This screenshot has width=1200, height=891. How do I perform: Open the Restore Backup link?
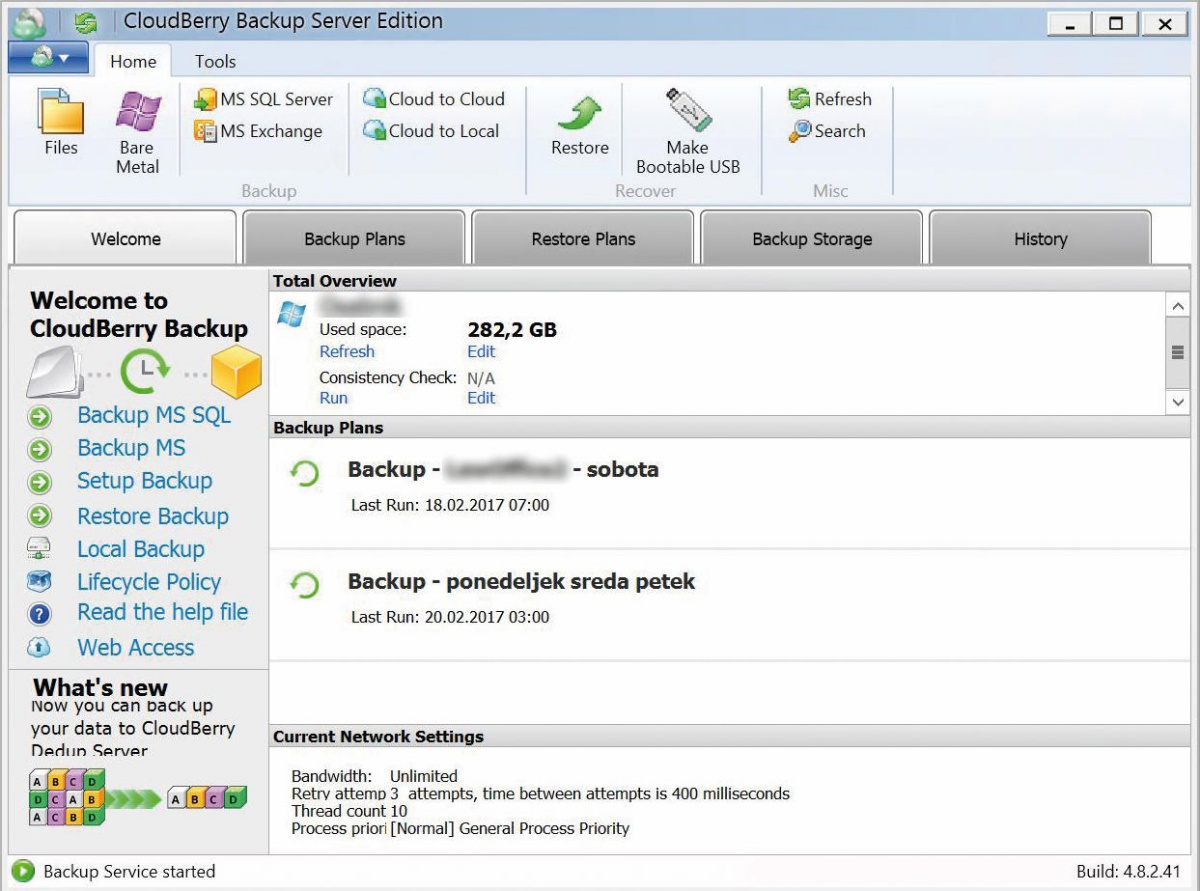pos(153,516)
